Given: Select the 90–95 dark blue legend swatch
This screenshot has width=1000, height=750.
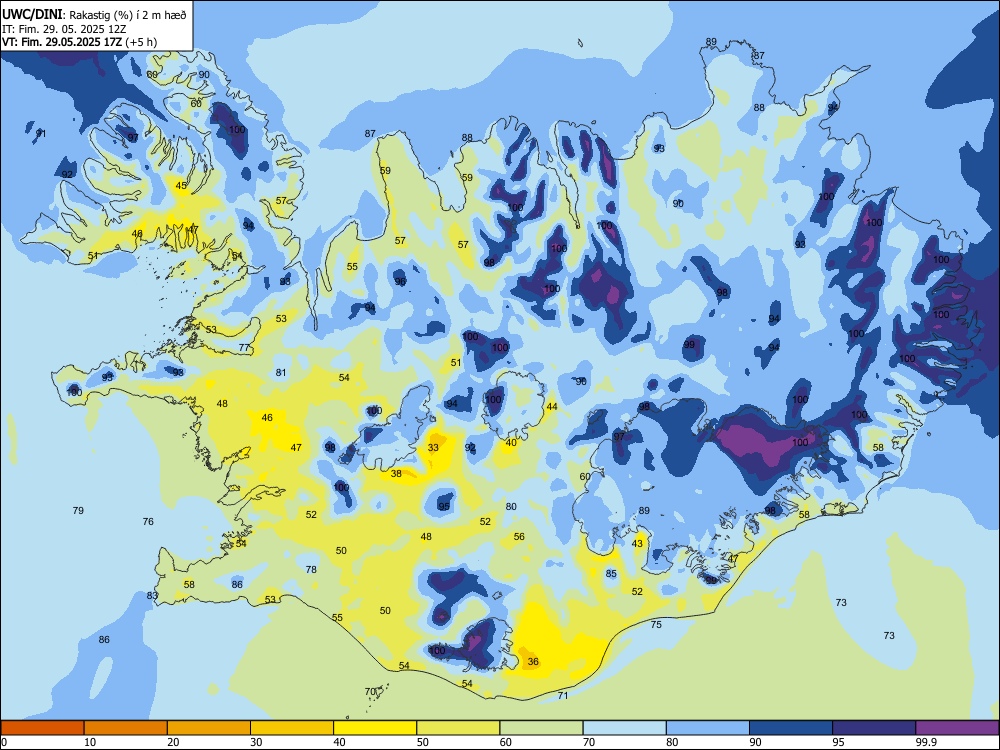Looking at the screenshot, I should [x=791, y=728].
